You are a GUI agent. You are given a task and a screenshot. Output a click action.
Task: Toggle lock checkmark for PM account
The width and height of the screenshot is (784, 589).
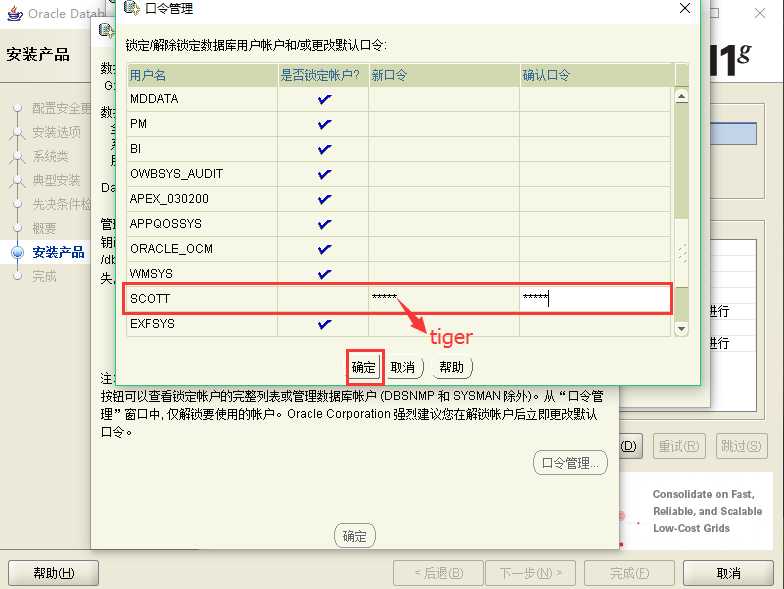click(x=324, y=124)
